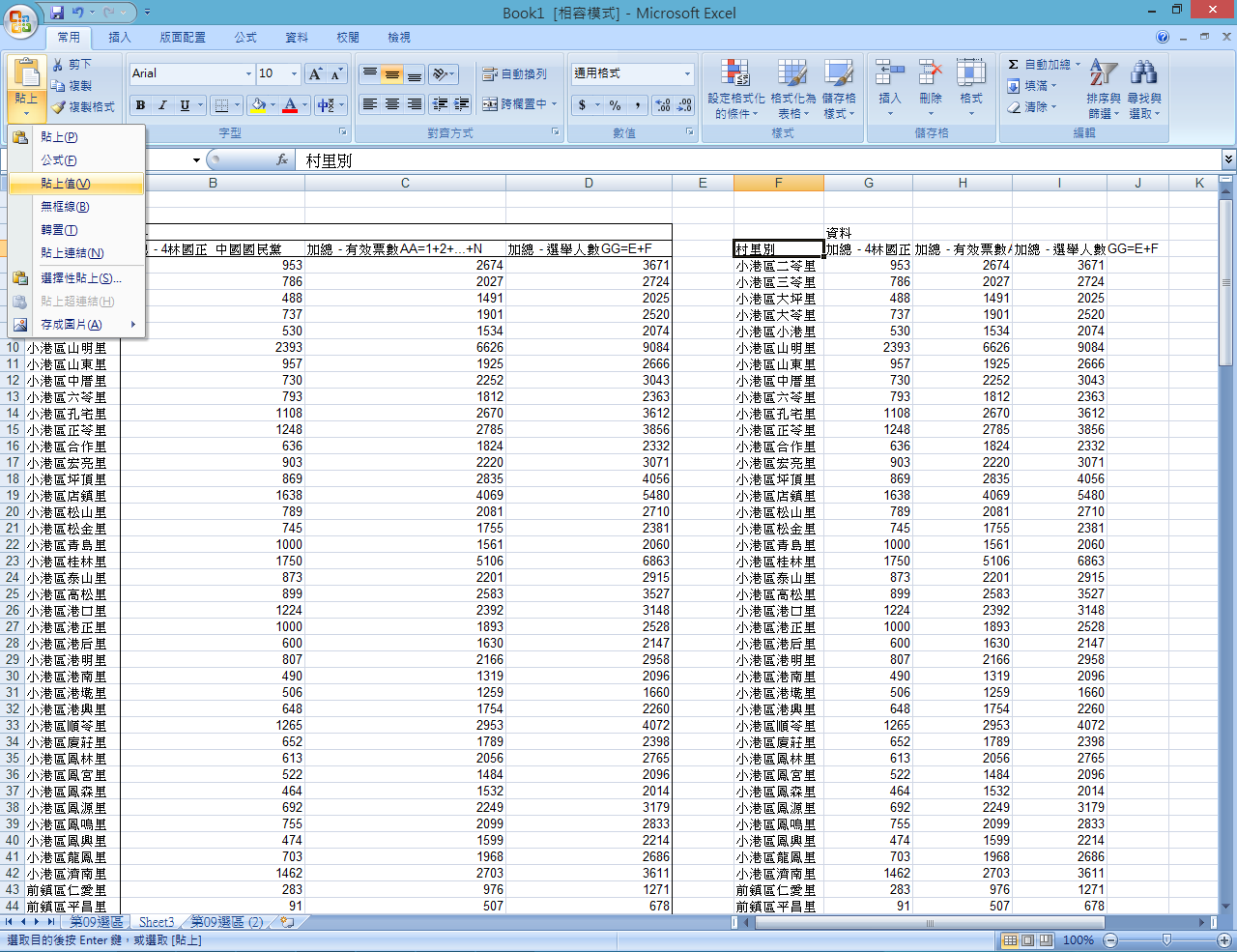Select the Format Painter (複製格式) brush

[59, 106]
